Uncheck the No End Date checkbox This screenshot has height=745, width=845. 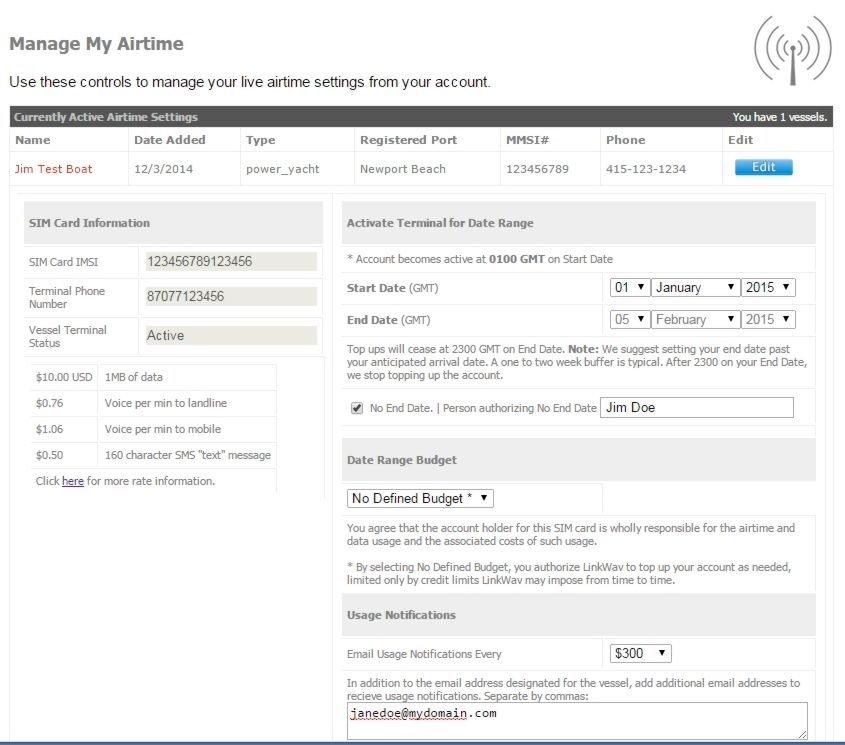click(357, 408)
